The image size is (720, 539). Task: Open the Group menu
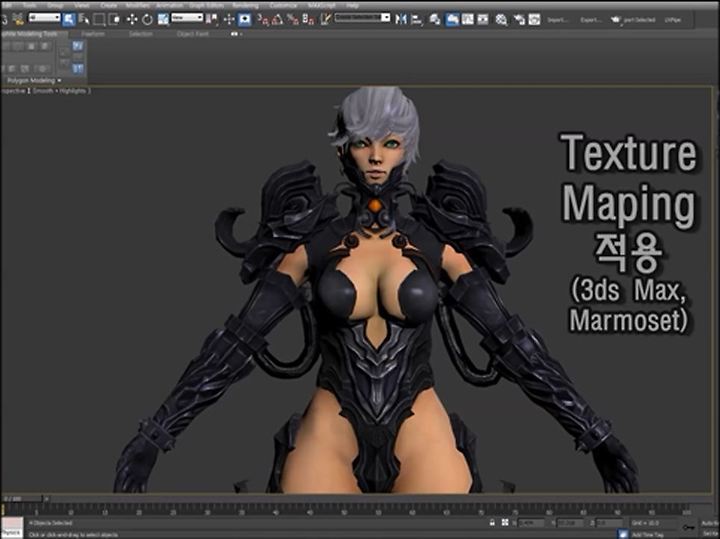(55, 6)
